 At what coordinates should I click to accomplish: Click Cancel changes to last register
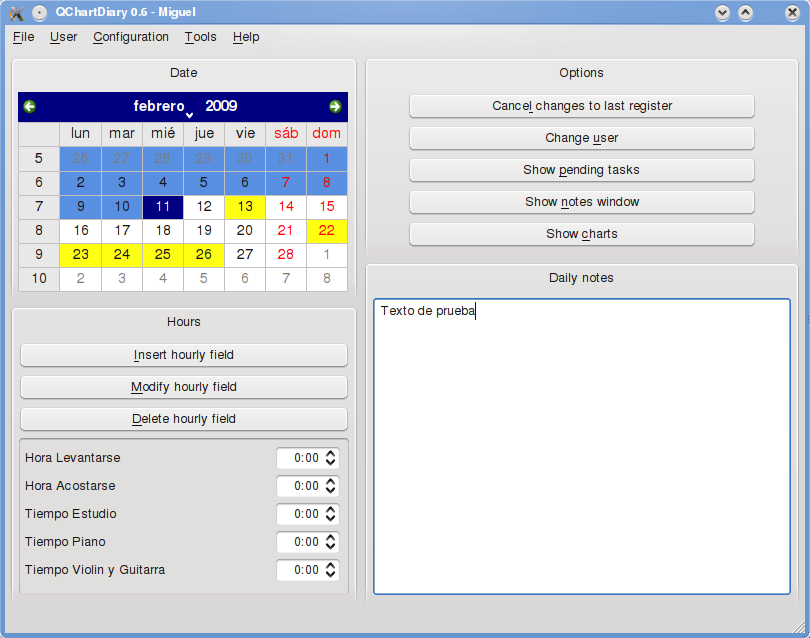[582, 106]
